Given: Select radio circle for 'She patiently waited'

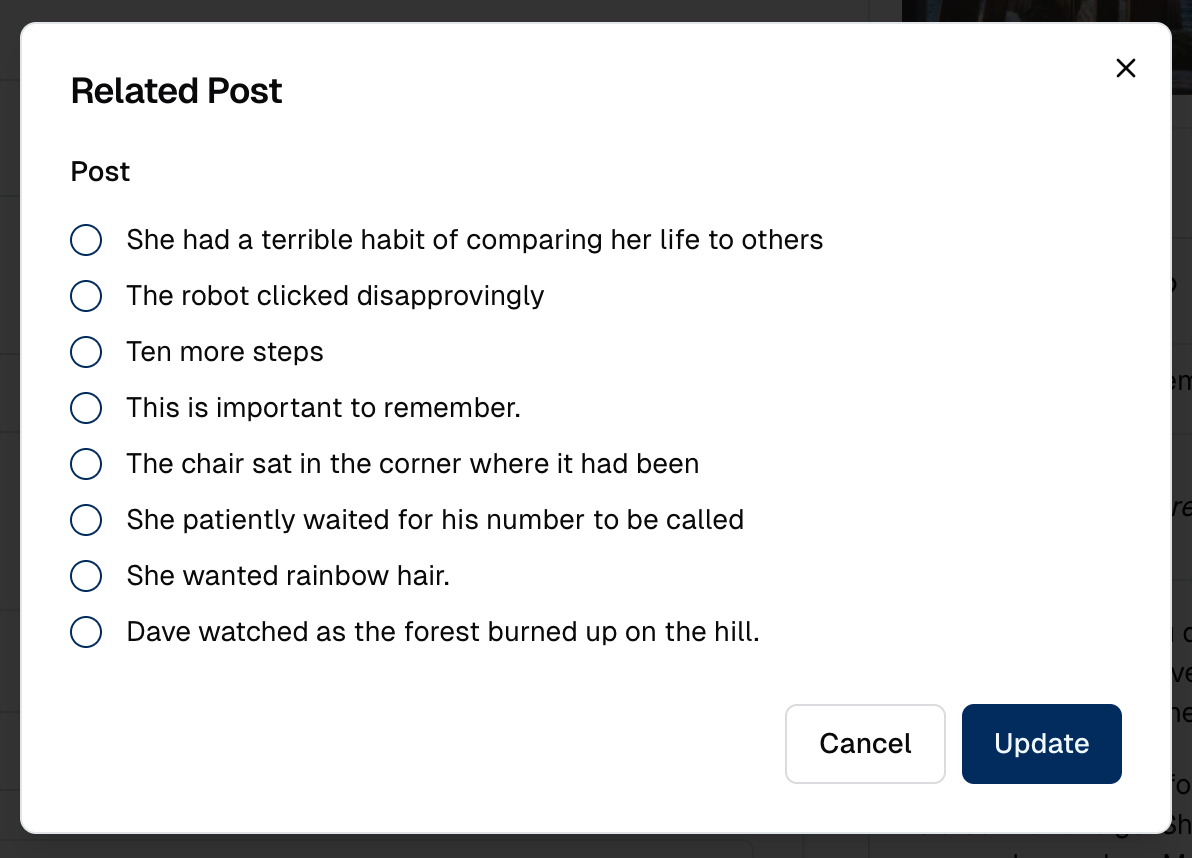Looking at the screenshot, I should 86,520.
